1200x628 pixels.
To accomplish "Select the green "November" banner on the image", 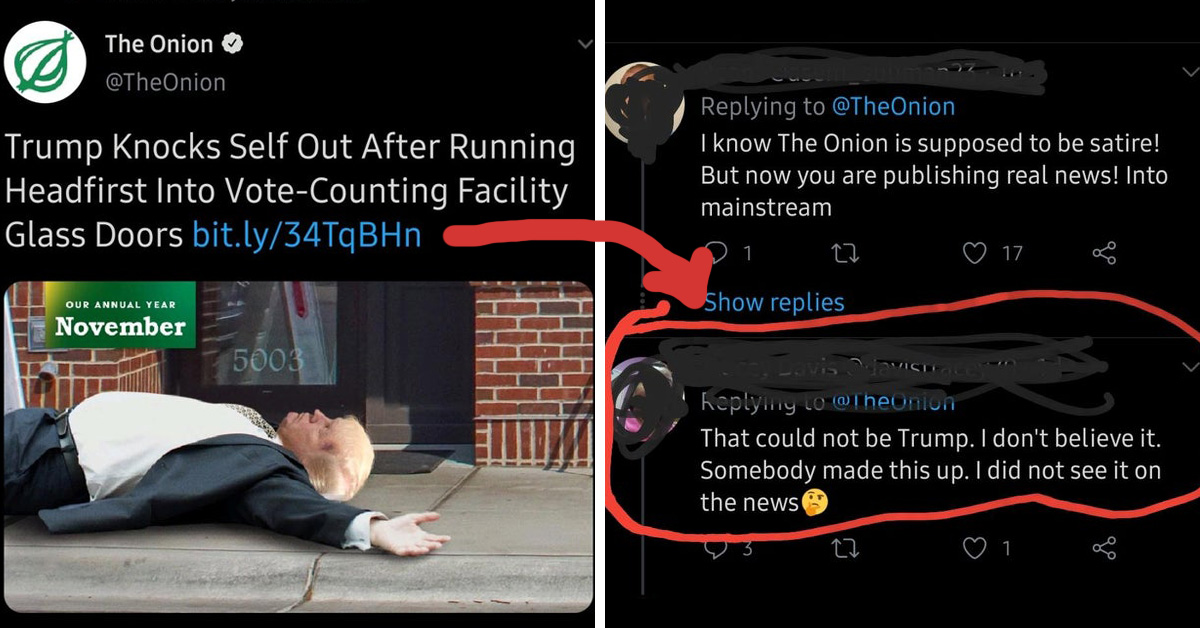I will tap(119, 319).
